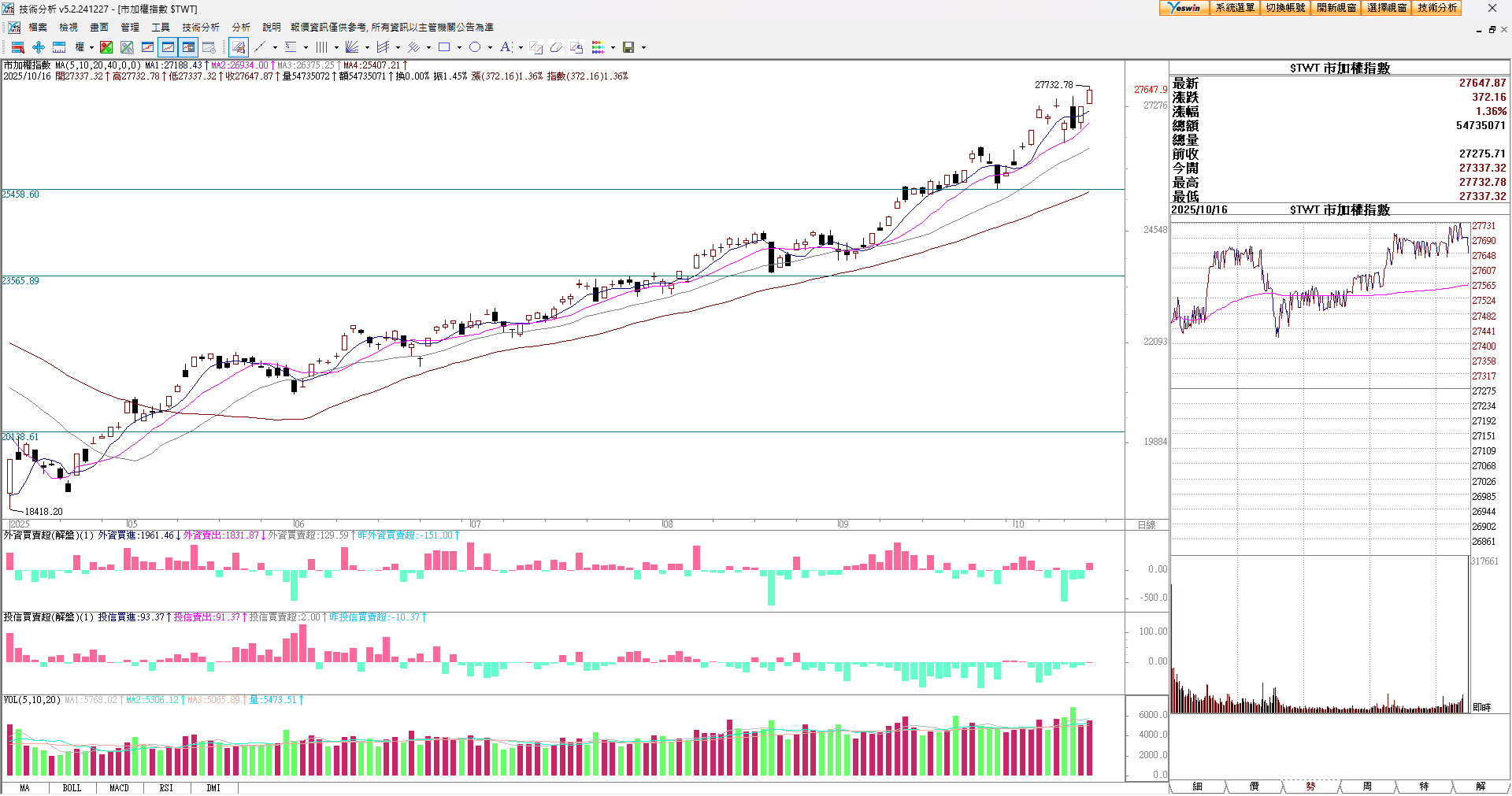1512x796 pixels.
Task: Open the 權 adjustment dropdown arrow
Action: click(91, 47)
